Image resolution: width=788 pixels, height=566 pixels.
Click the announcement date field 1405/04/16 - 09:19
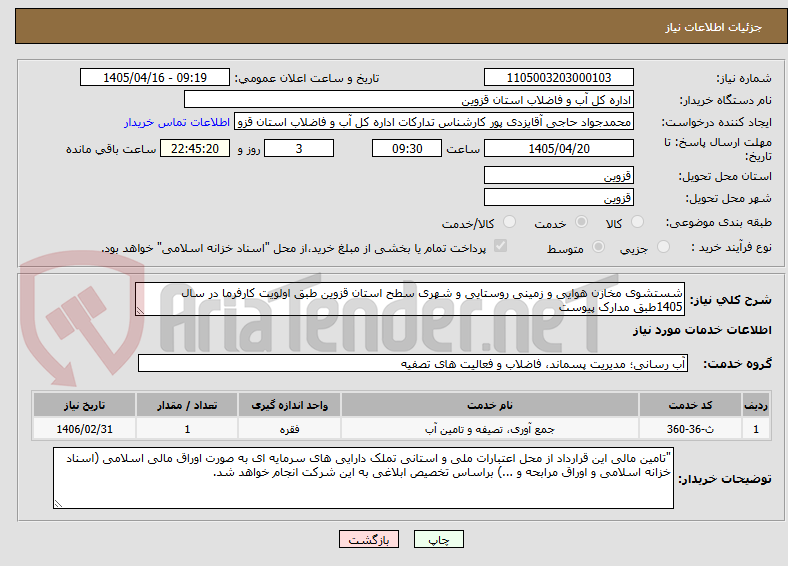155,77
